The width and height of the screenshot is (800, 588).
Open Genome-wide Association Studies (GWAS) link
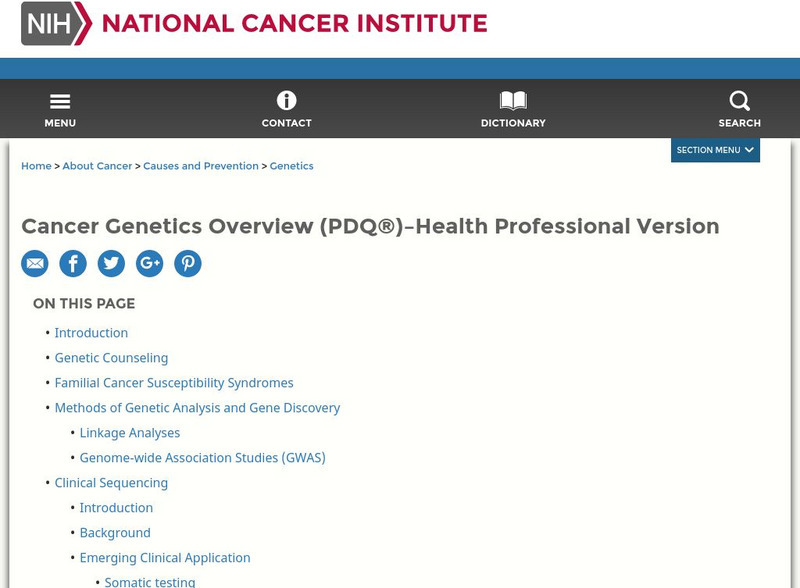[x=202, y=458]
